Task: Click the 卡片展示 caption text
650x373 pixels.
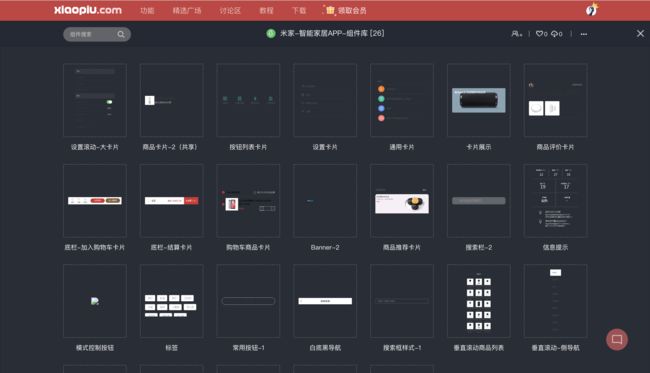Action: (x=479, y=147)
